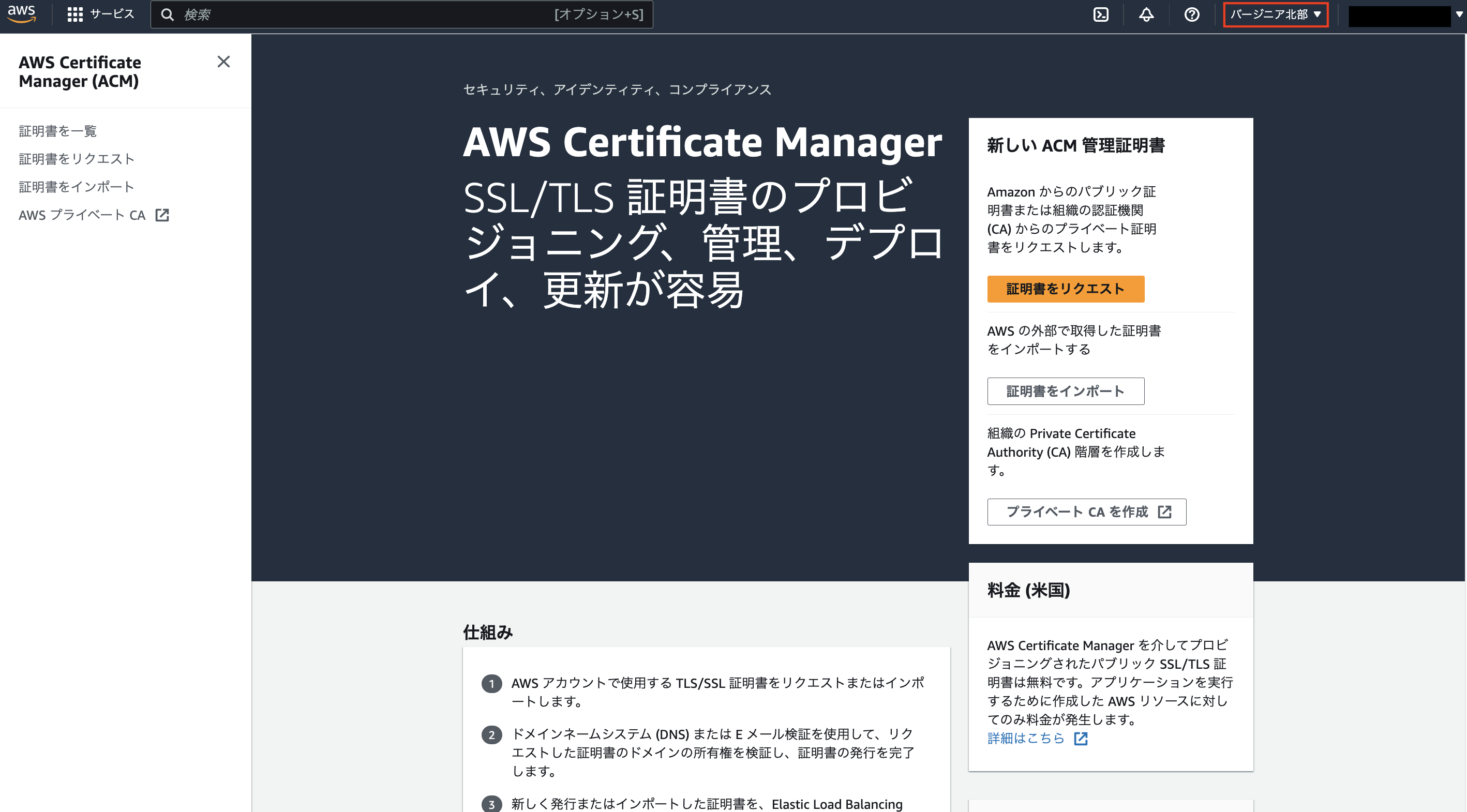Click the search magnifier icon
The height and width of the screenshot is (812, 1467).
[x=167, y=14]
